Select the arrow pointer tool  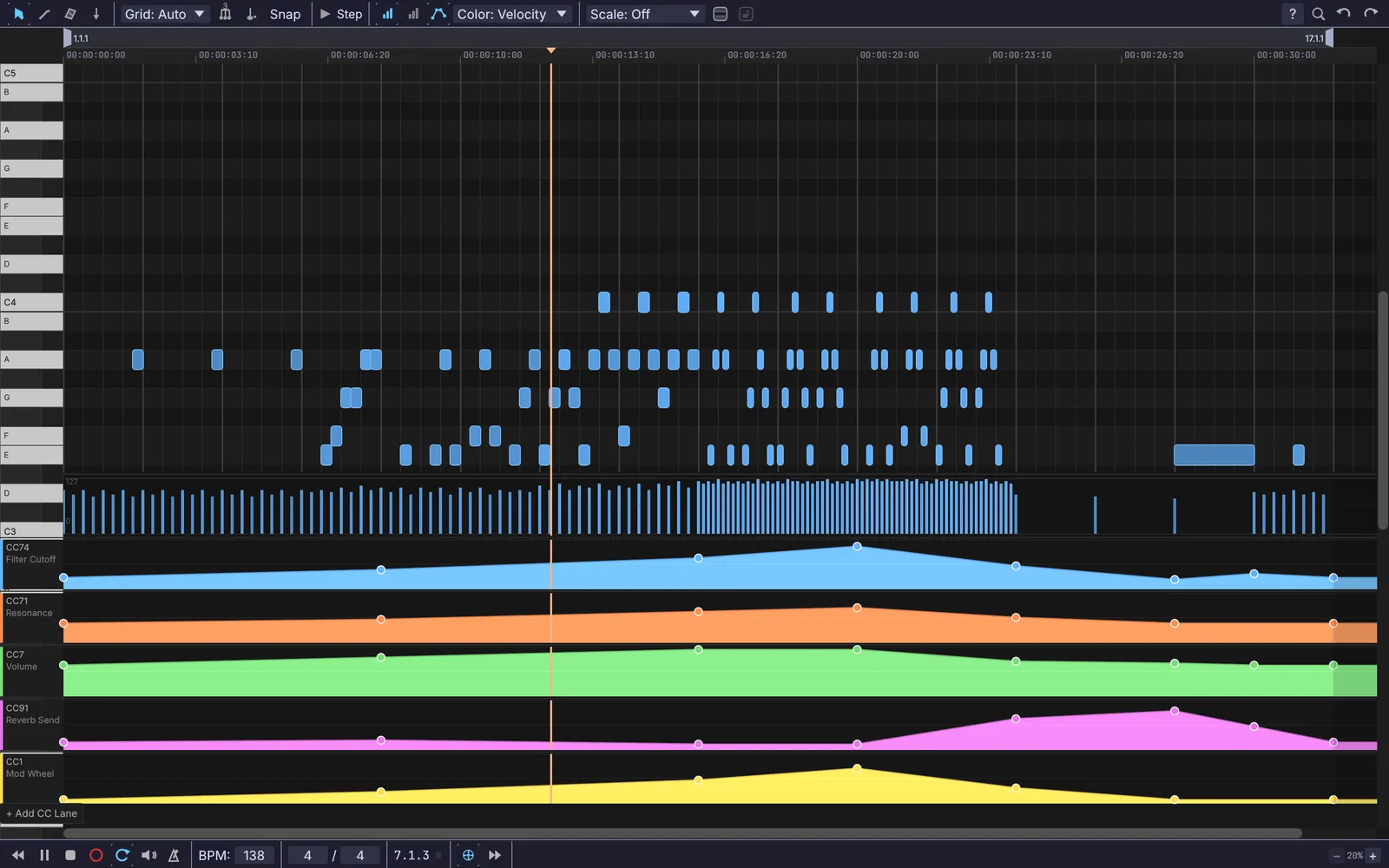click(18, 14)
